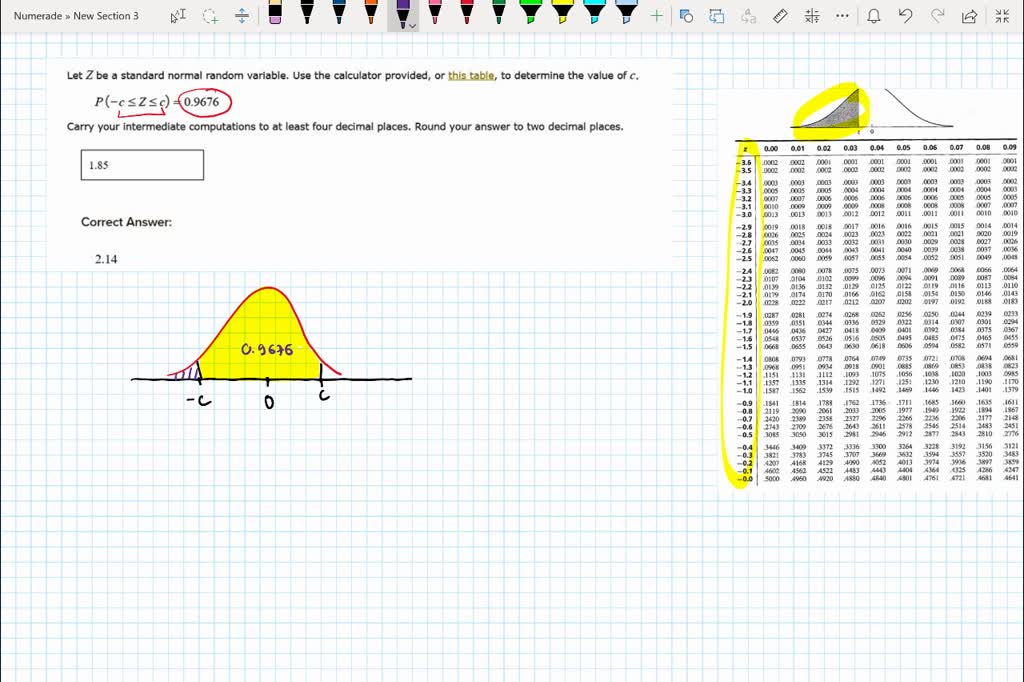
Task: Click the share icon
Action: coord(969,15)
